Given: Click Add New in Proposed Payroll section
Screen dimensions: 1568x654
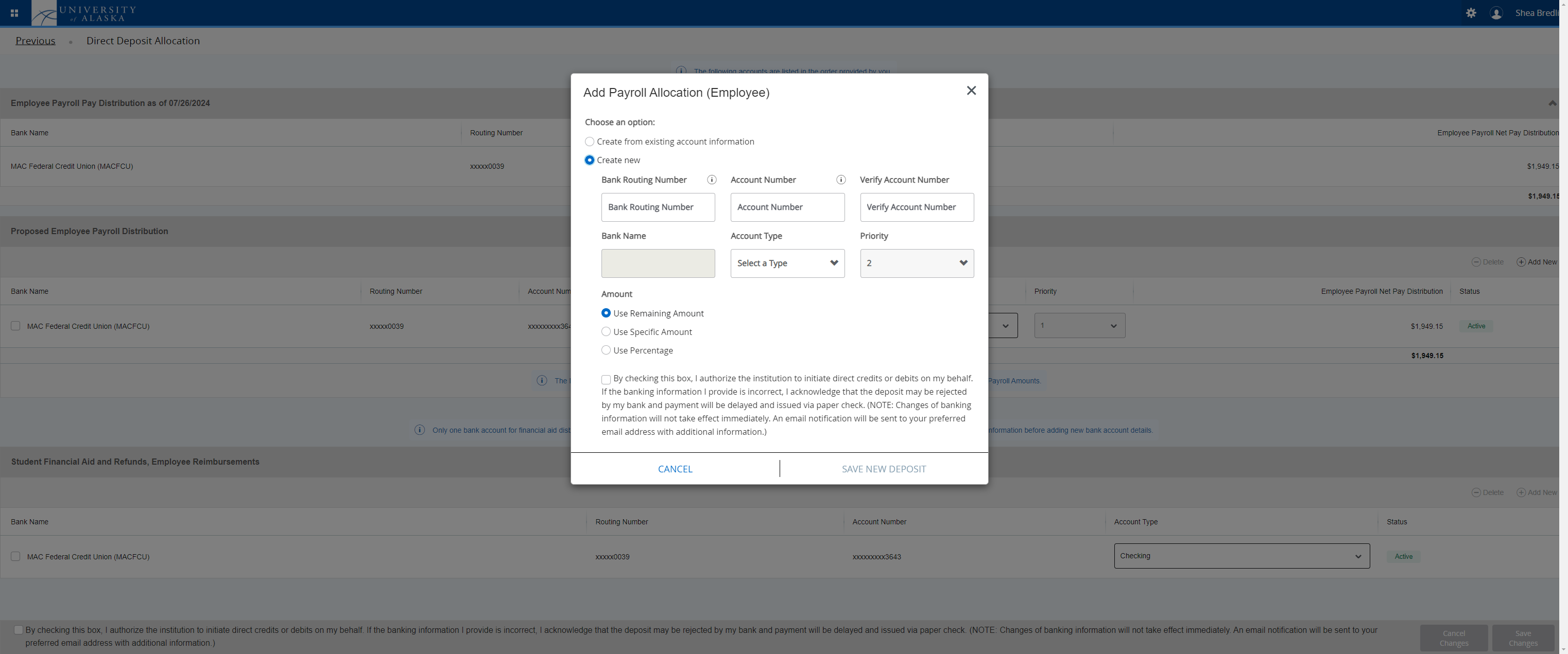Looking at the screenshot, I should coord(1537,262).
